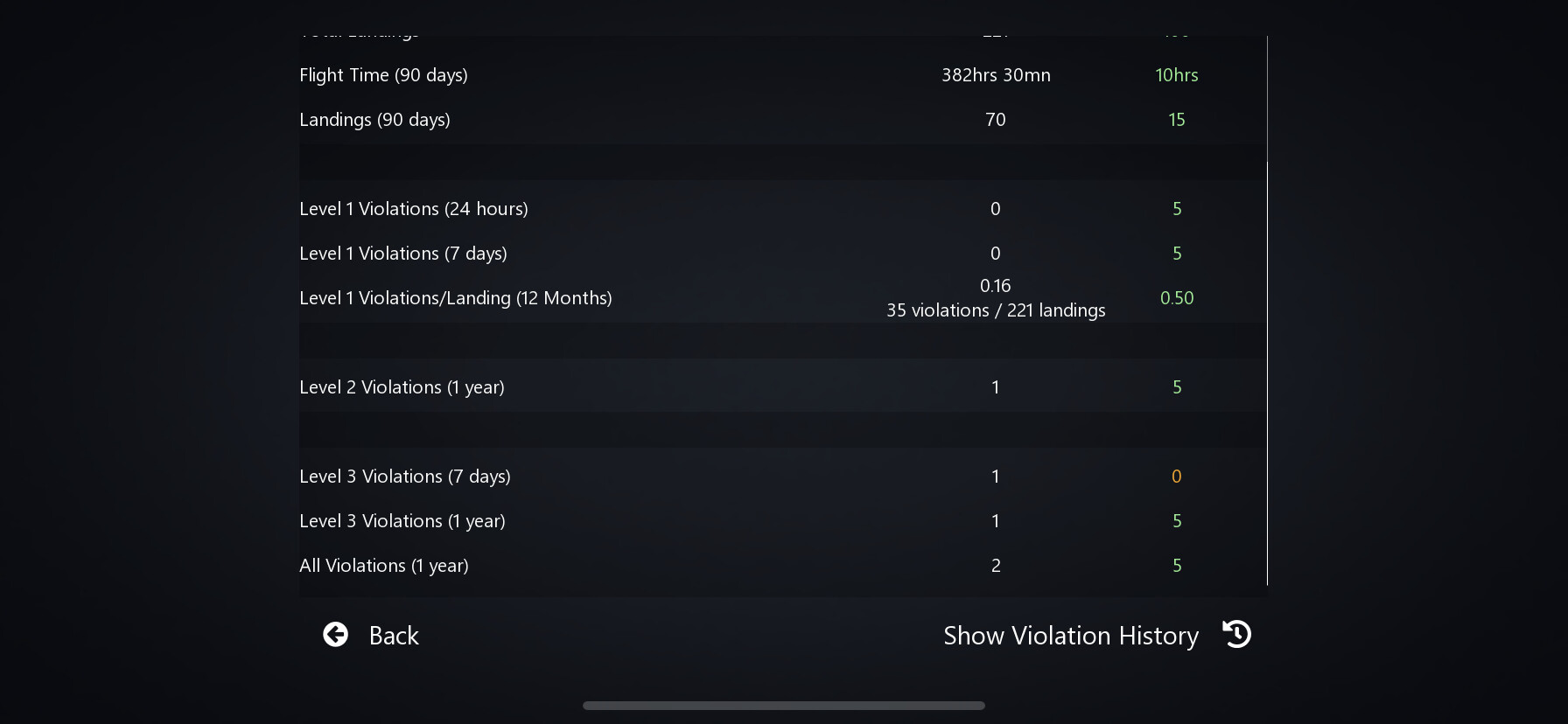Viewport: 1568px width, 724px height.
Task: Click Level 1 Violations (7 days) row
Action: point(402,254)
